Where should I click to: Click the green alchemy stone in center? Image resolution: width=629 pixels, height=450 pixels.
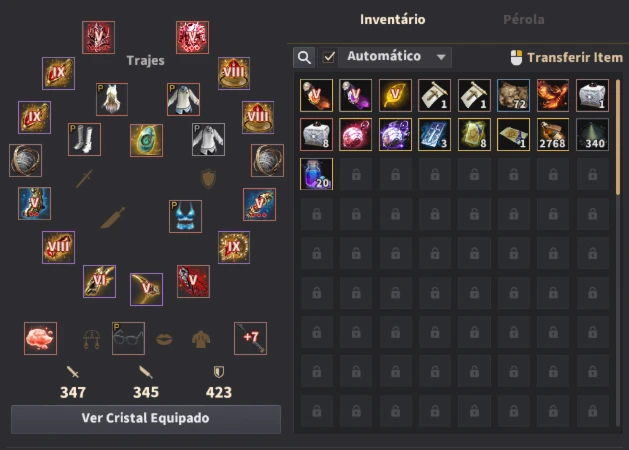click(146, 140)
